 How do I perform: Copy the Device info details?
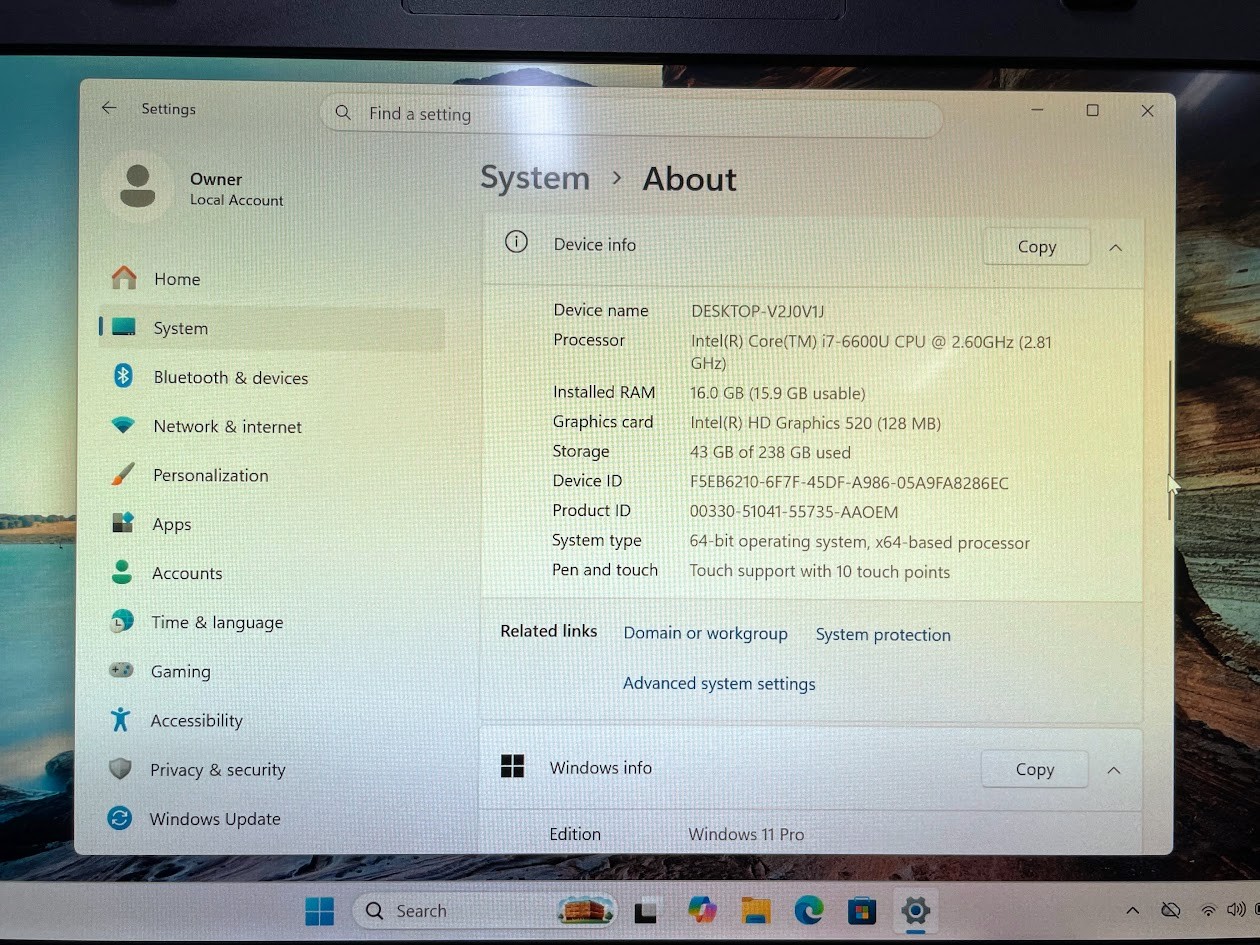1036,246
